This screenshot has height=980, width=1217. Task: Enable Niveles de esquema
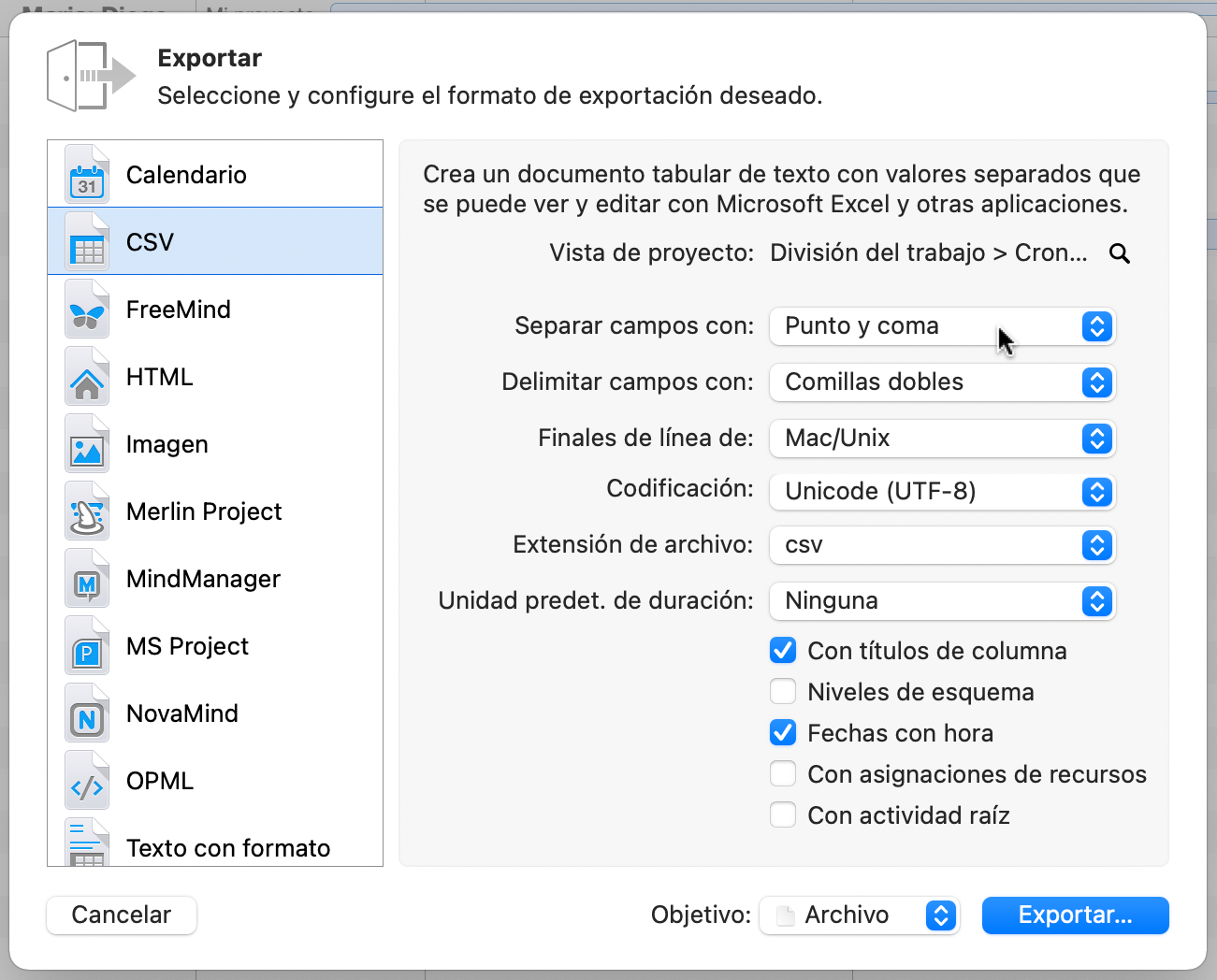783,691
